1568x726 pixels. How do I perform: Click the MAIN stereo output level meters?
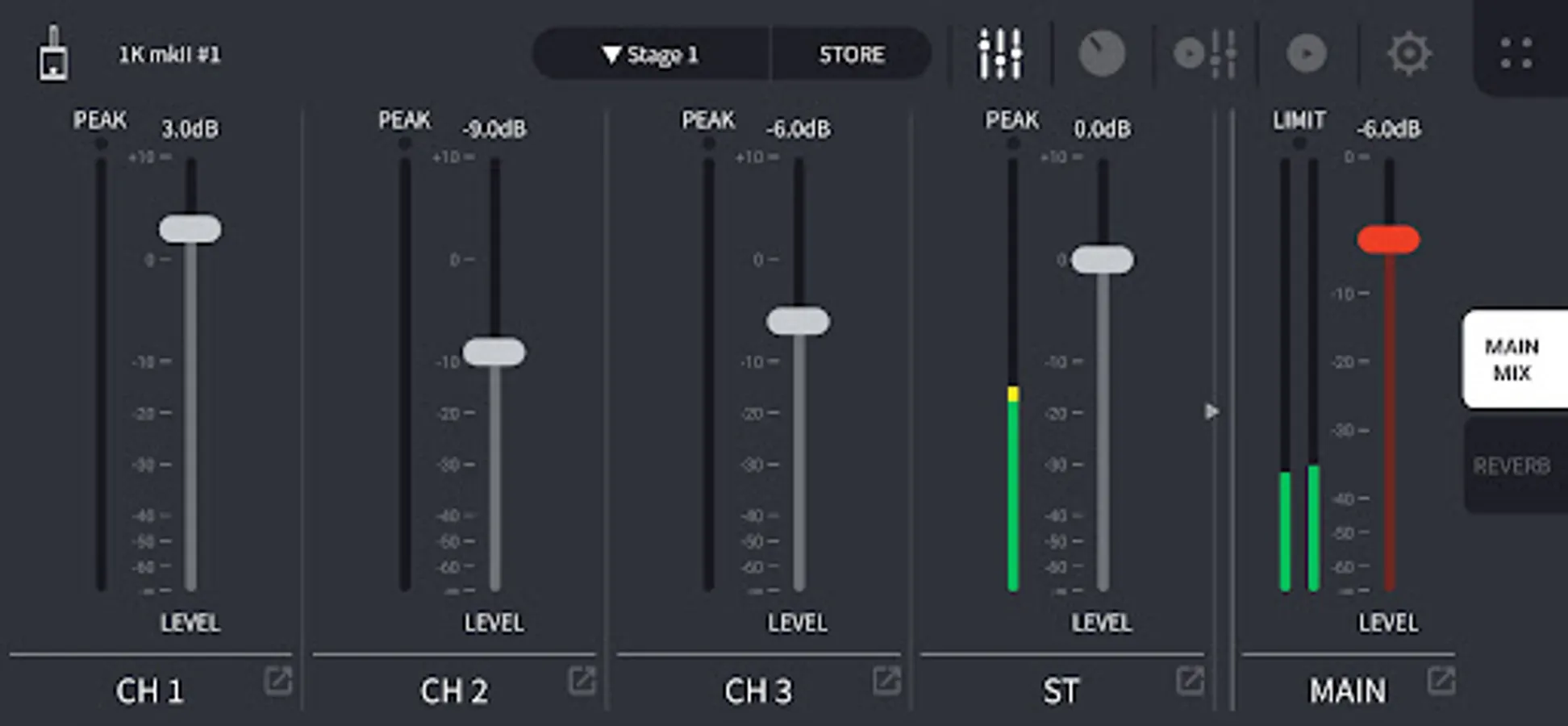1299,374
